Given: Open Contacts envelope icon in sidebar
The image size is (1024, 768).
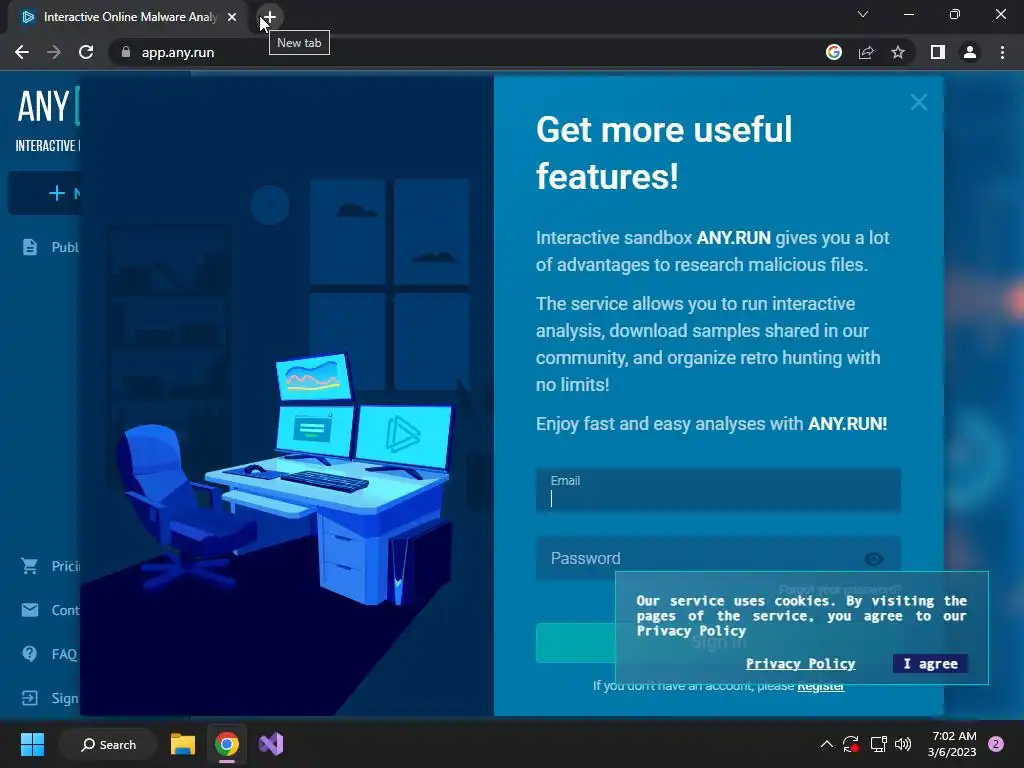Looking at the screenshot, I should click(x=29, y=610).
